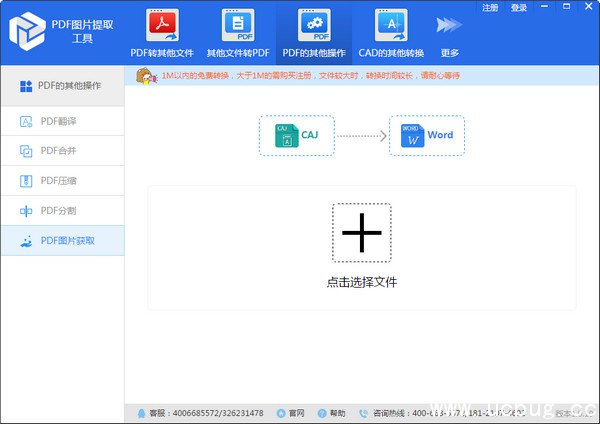Viewport: 600px width, 424px height.
Task: Click the 登录 link
Action: click(x=519, y=8)
